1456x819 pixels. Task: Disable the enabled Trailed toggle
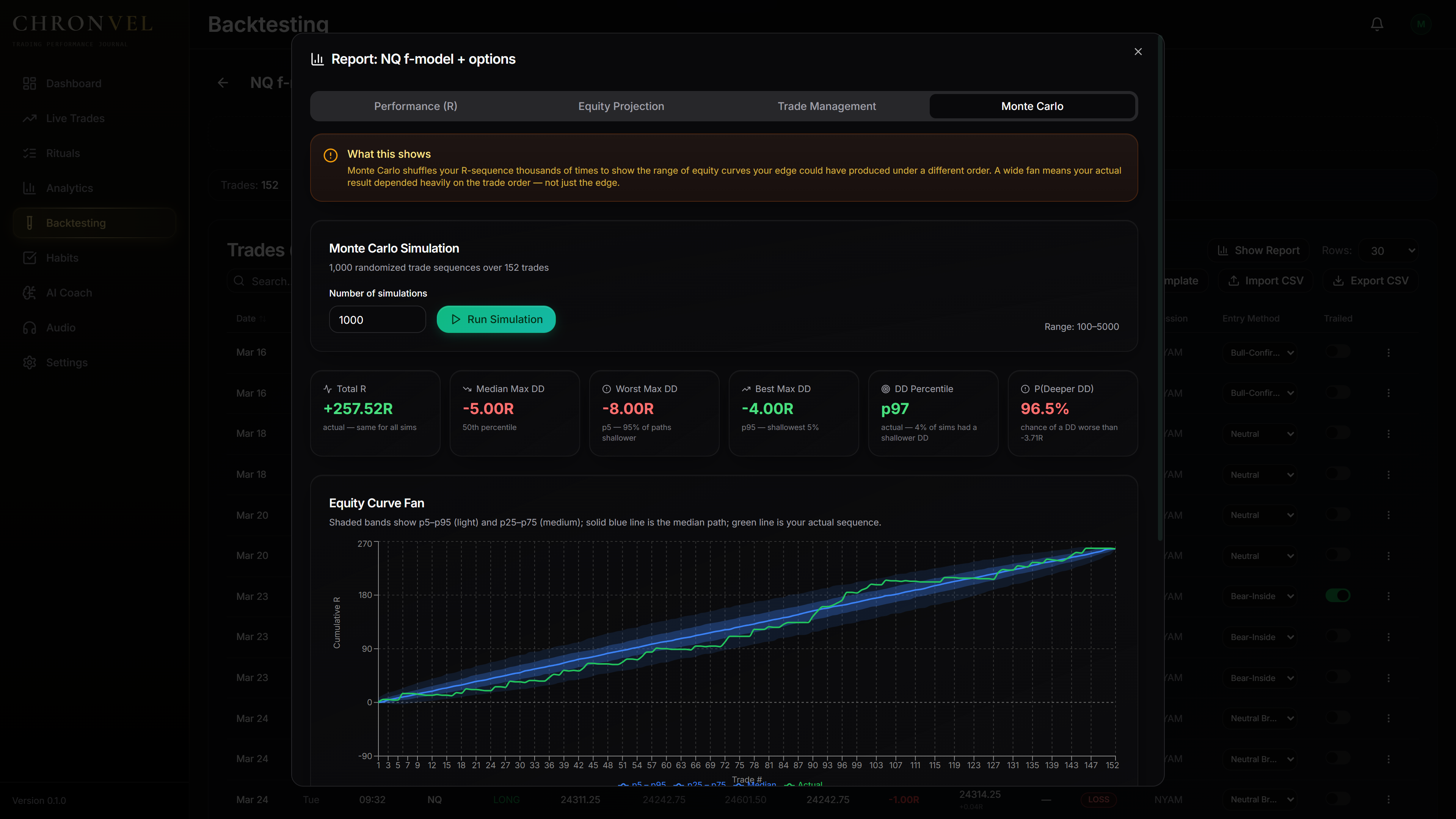1337,595
